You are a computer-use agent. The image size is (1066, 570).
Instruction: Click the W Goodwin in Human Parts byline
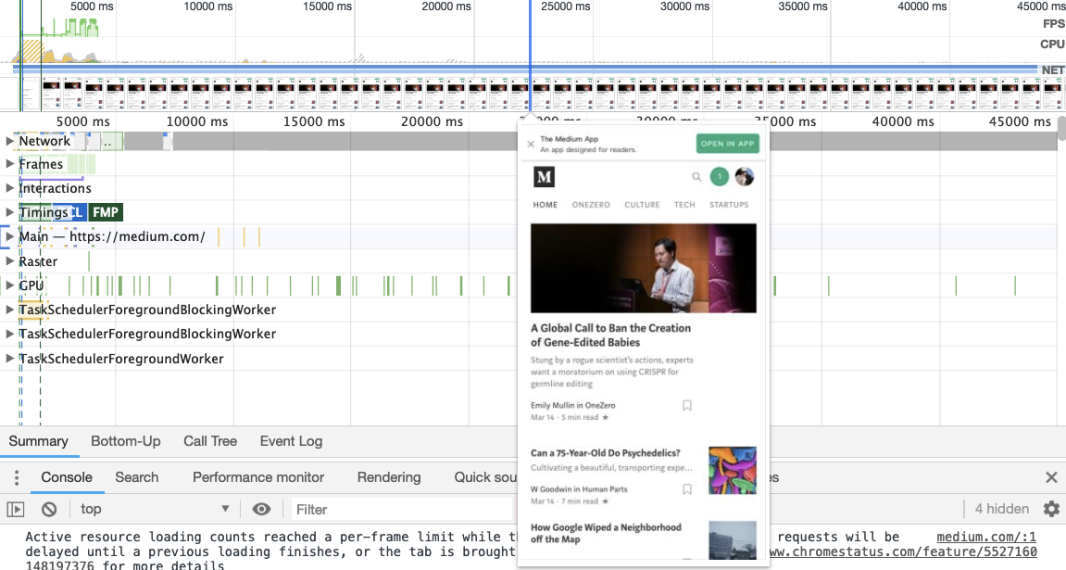pos(579,489)
